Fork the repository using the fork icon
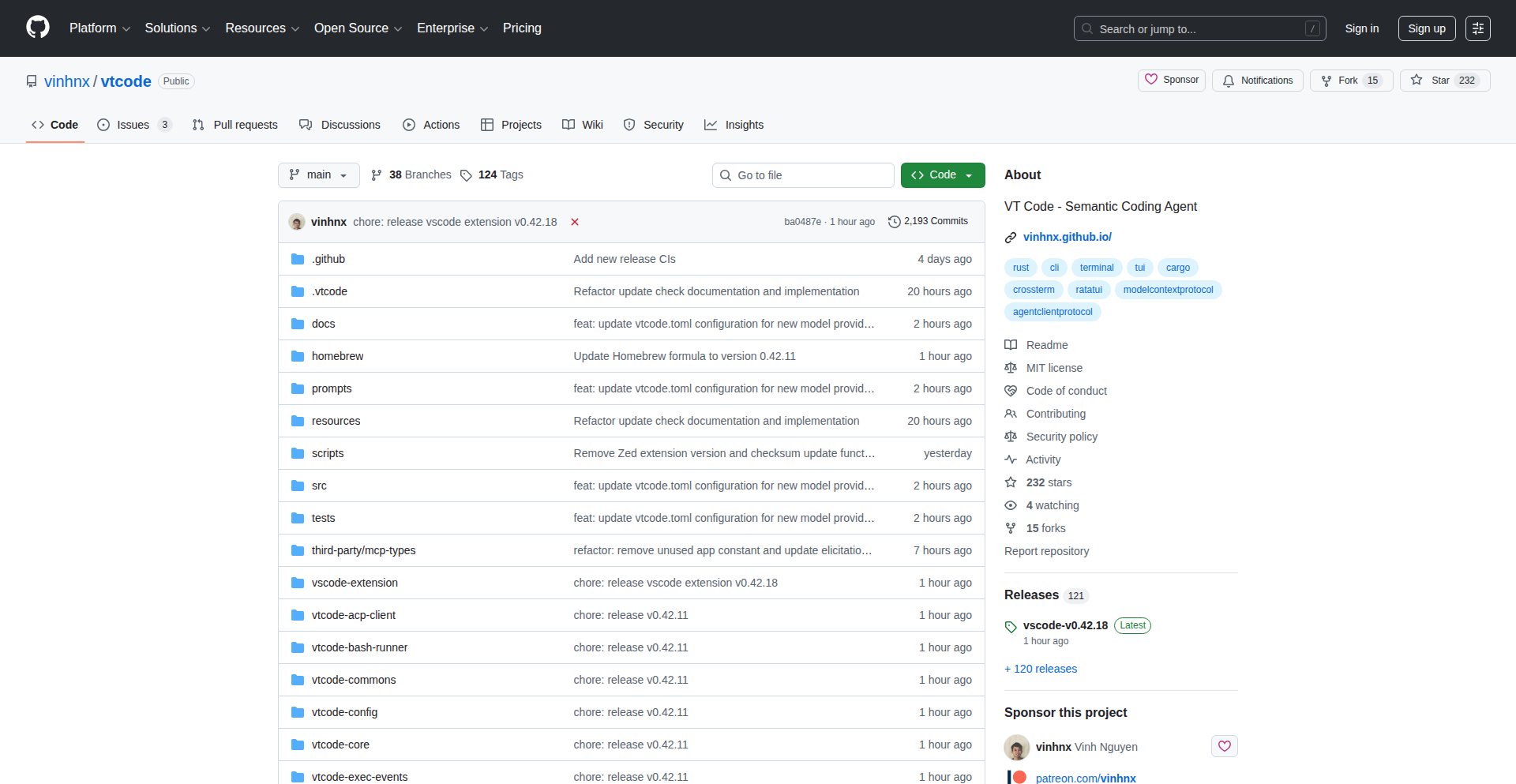The width and height of the screenshot is (1516, 784). click(1324, 80)
